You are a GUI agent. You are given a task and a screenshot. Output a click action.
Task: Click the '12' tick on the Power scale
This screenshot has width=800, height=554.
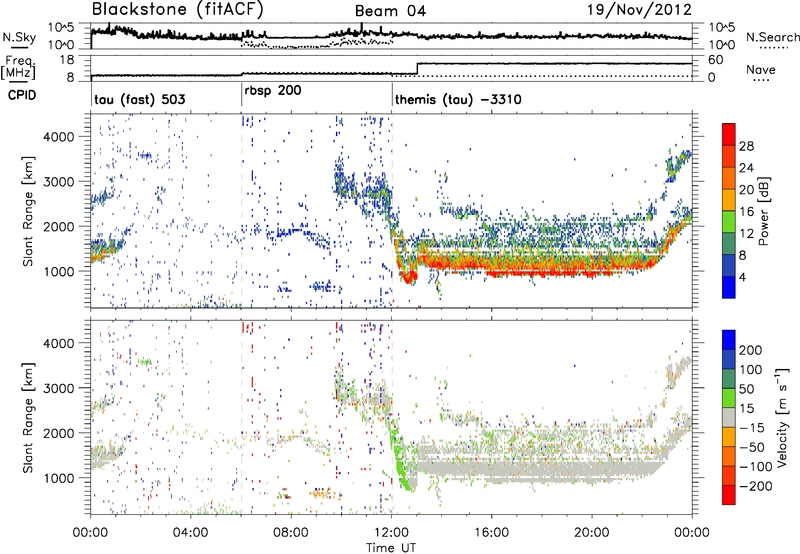(746, 234)
